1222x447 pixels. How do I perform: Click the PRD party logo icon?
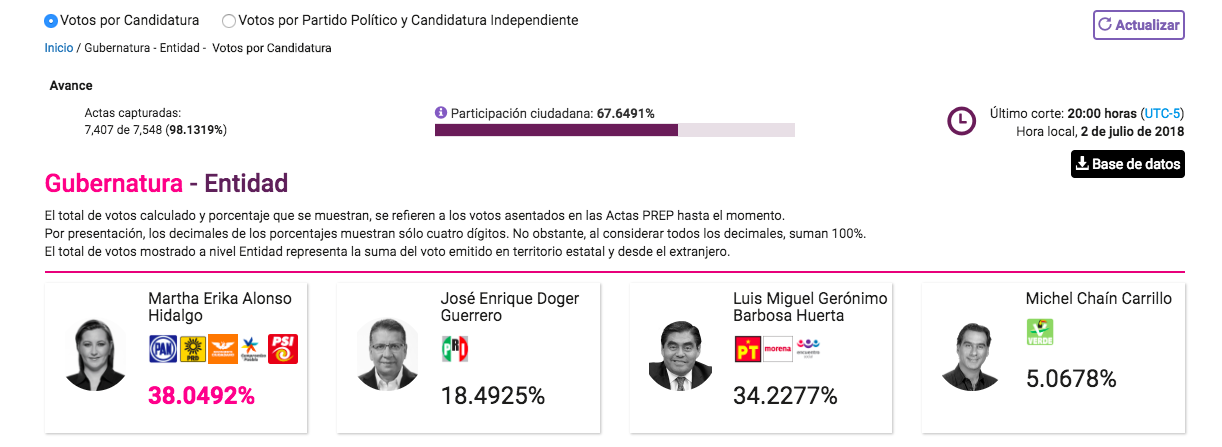[x=192, y=348]
